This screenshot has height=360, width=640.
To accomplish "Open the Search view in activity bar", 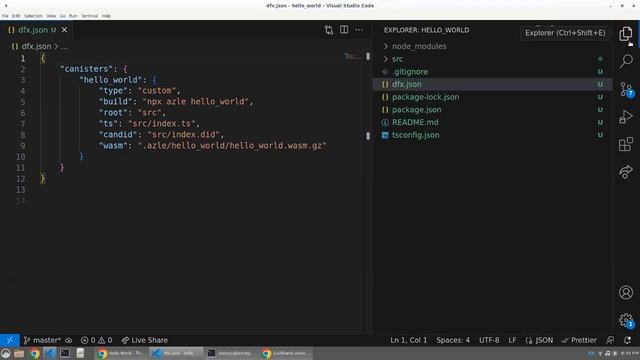I will (x=626, y=61).
